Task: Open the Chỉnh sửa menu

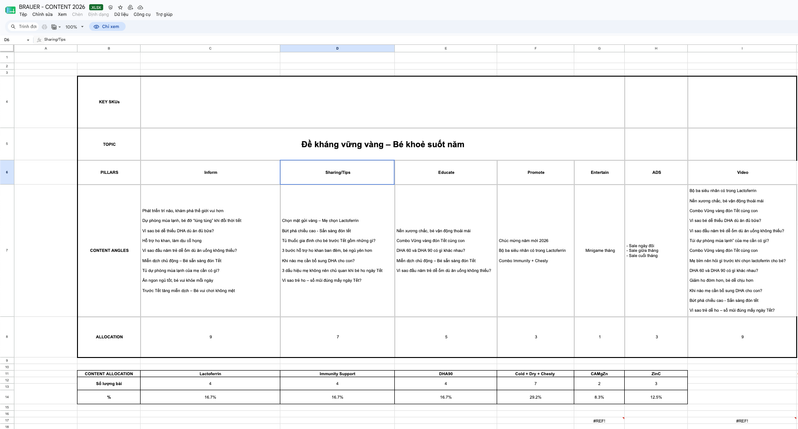Action: (42, 14)
